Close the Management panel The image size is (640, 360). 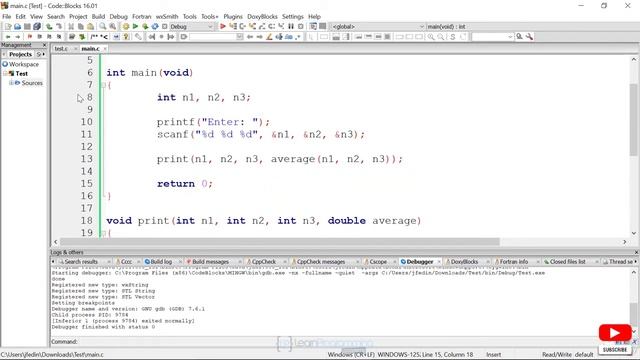tap(44, 45)
